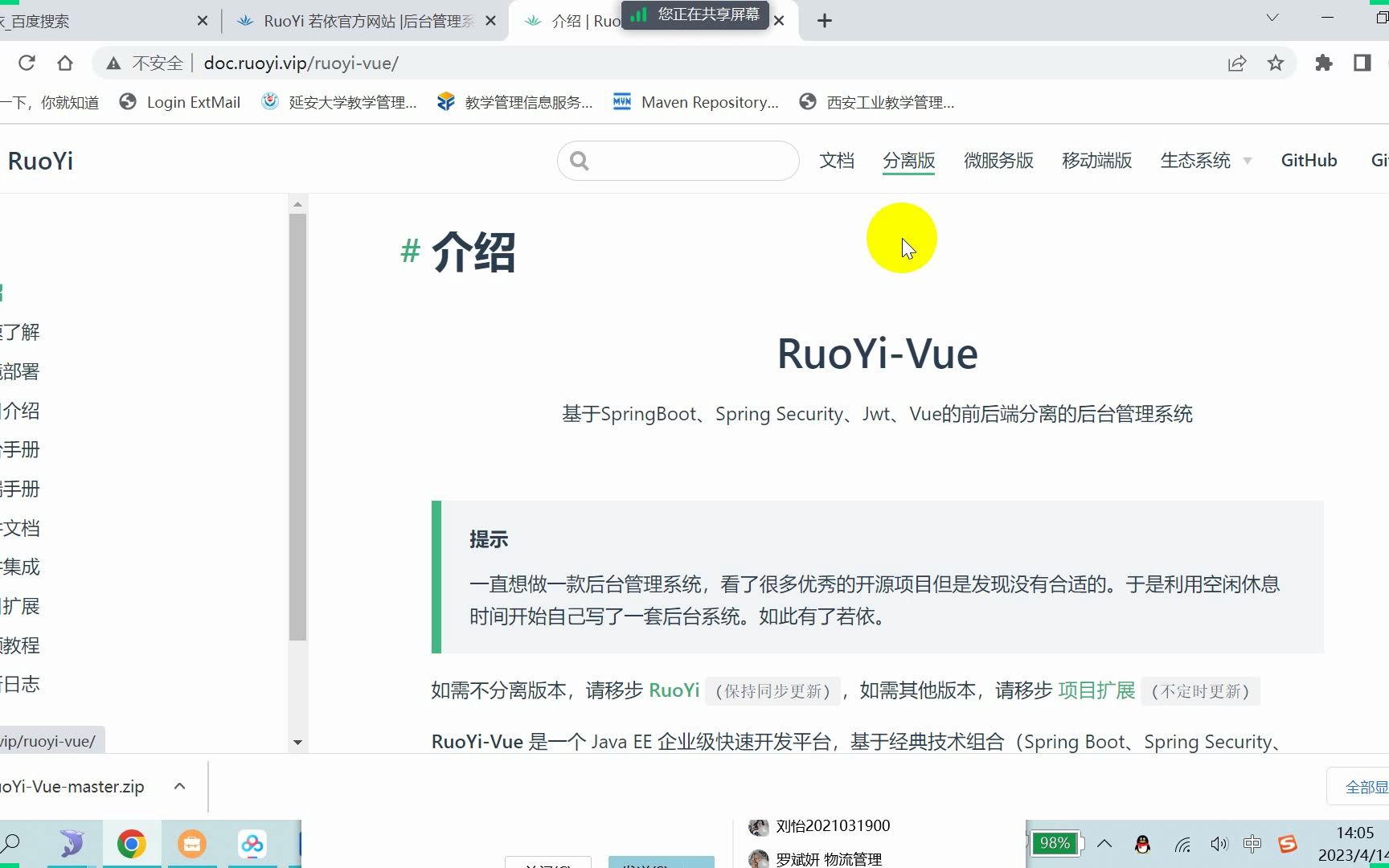Open the extensions puzzle icon
1389x868 pixels.
pos(1324,63)
